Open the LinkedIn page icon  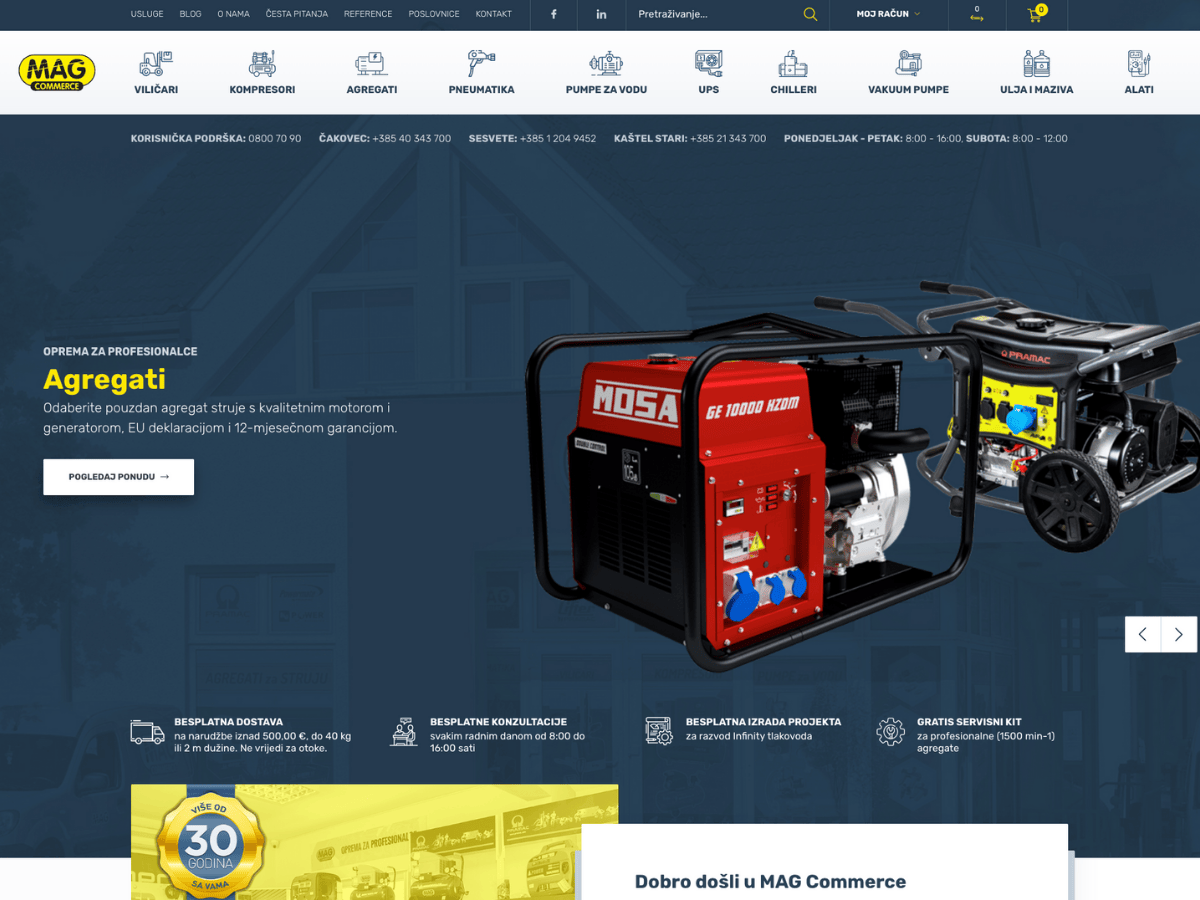pyautogui.click(x=601, y=14)
